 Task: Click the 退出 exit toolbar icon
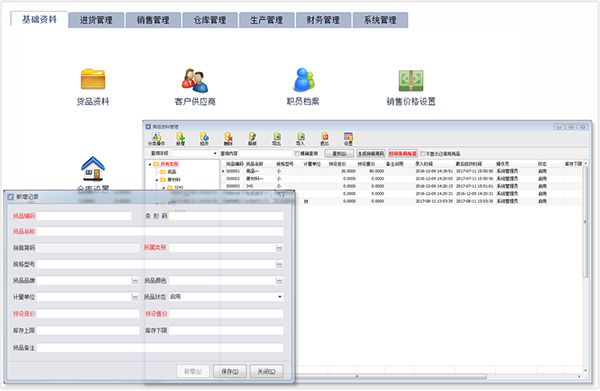[x=324, y=139]
